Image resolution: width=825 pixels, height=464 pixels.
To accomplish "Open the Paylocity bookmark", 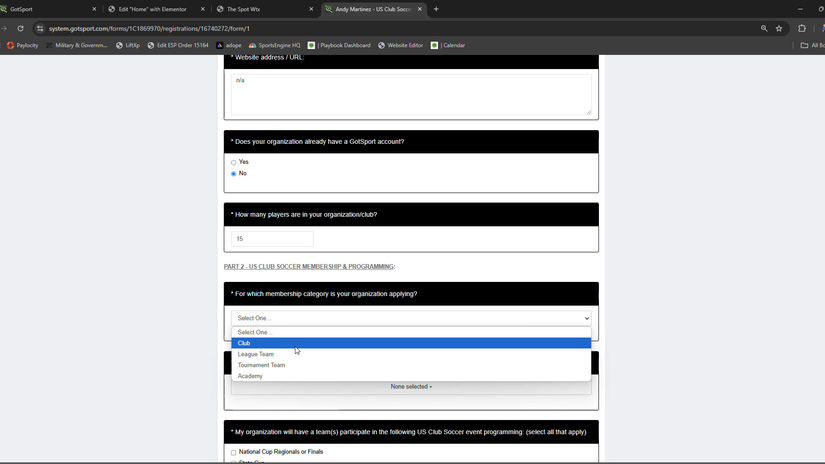I will pos(23,45).
